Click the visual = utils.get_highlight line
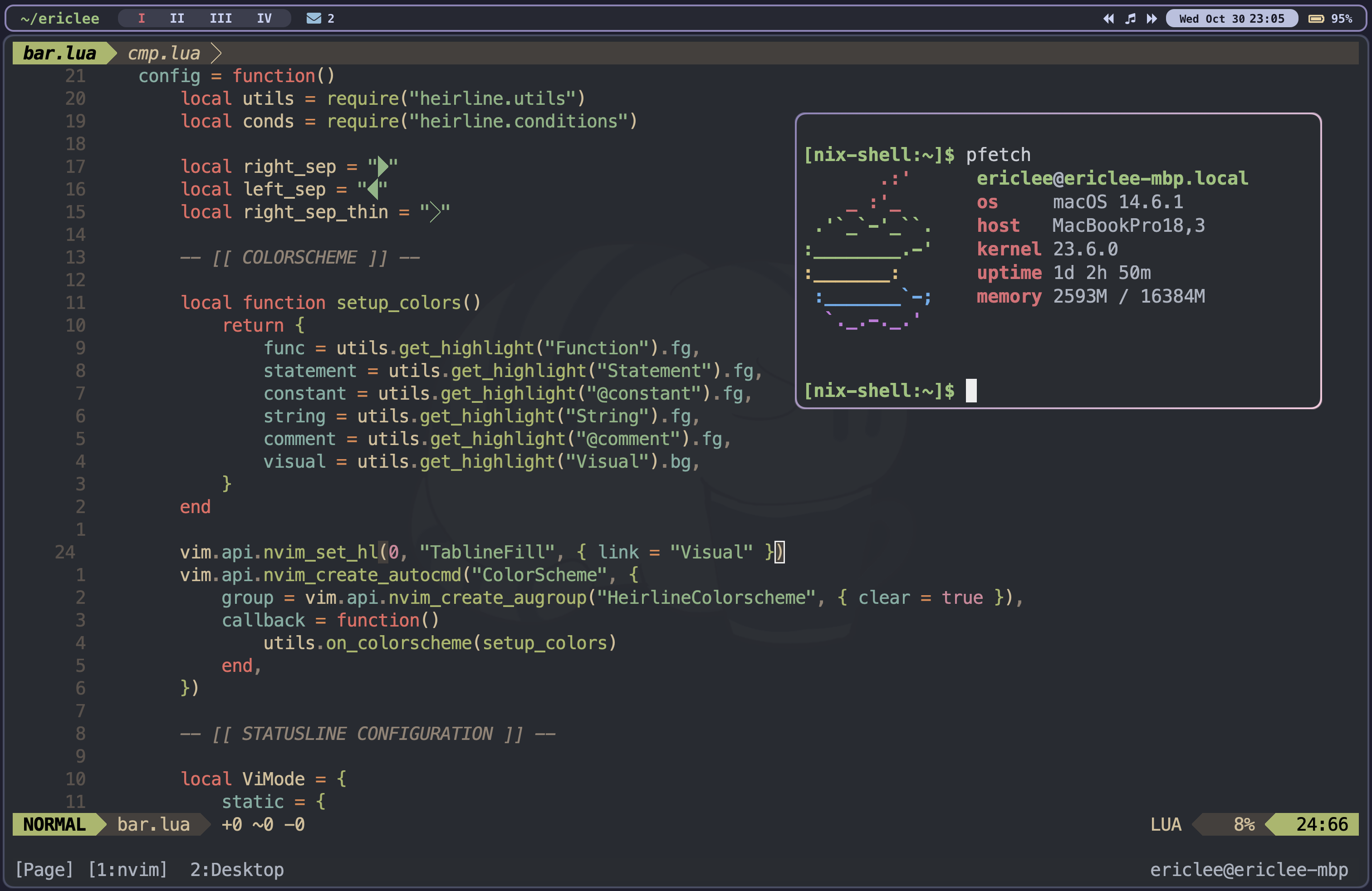 (x=482, y=462)
